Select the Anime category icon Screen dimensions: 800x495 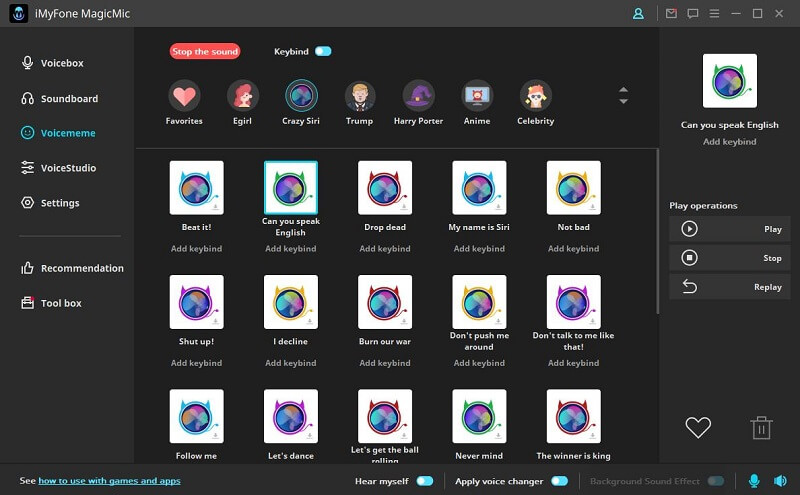coord(477,95)
